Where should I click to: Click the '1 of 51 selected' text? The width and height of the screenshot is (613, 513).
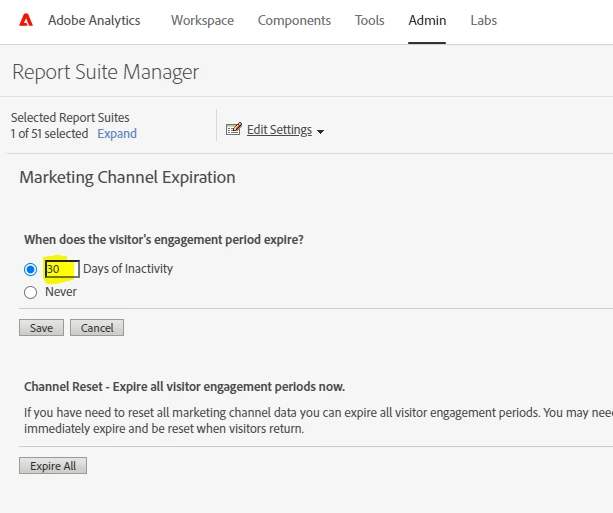coord(50,134)
